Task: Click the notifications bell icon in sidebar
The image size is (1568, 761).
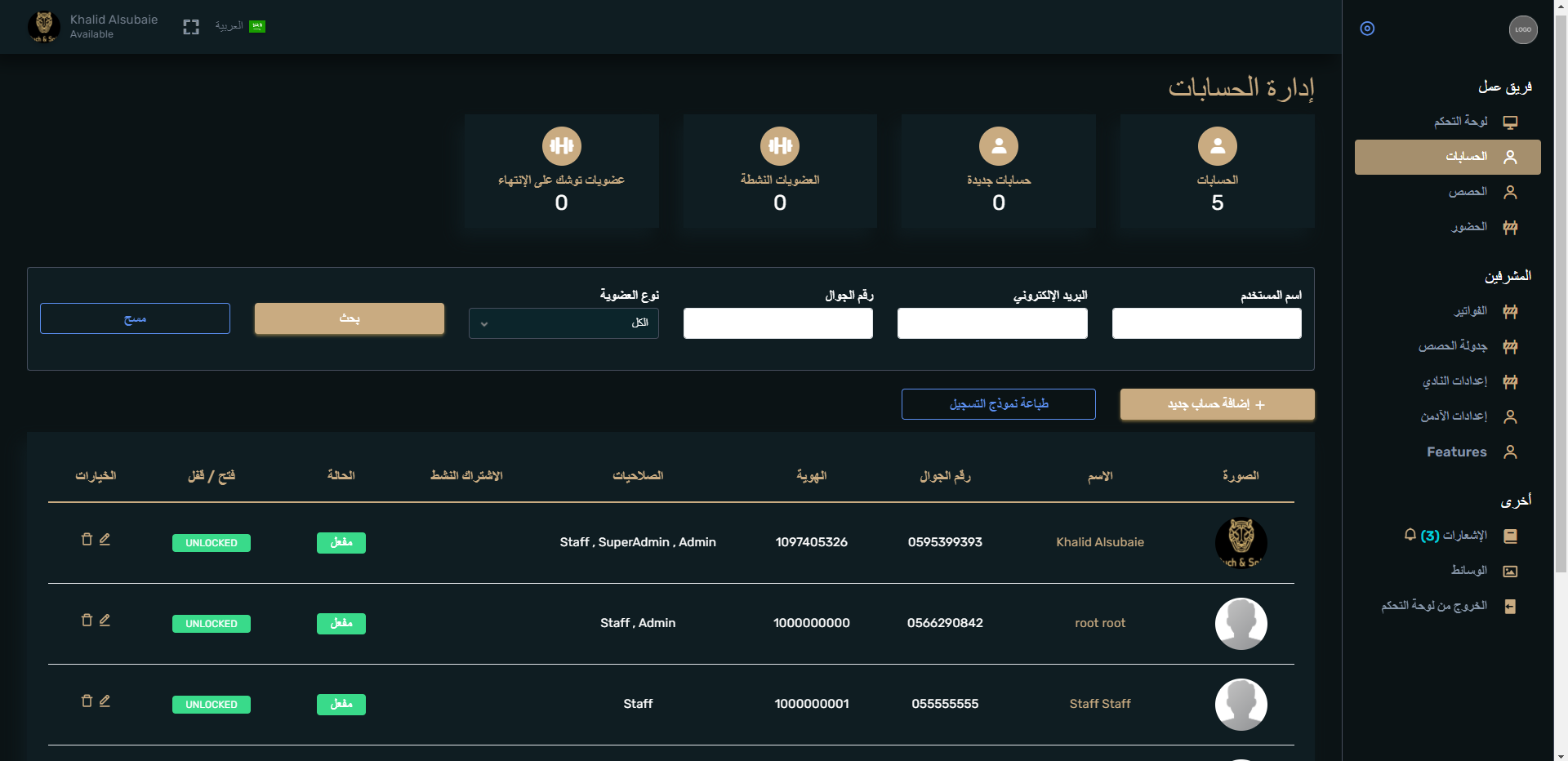Action: 1410,535
